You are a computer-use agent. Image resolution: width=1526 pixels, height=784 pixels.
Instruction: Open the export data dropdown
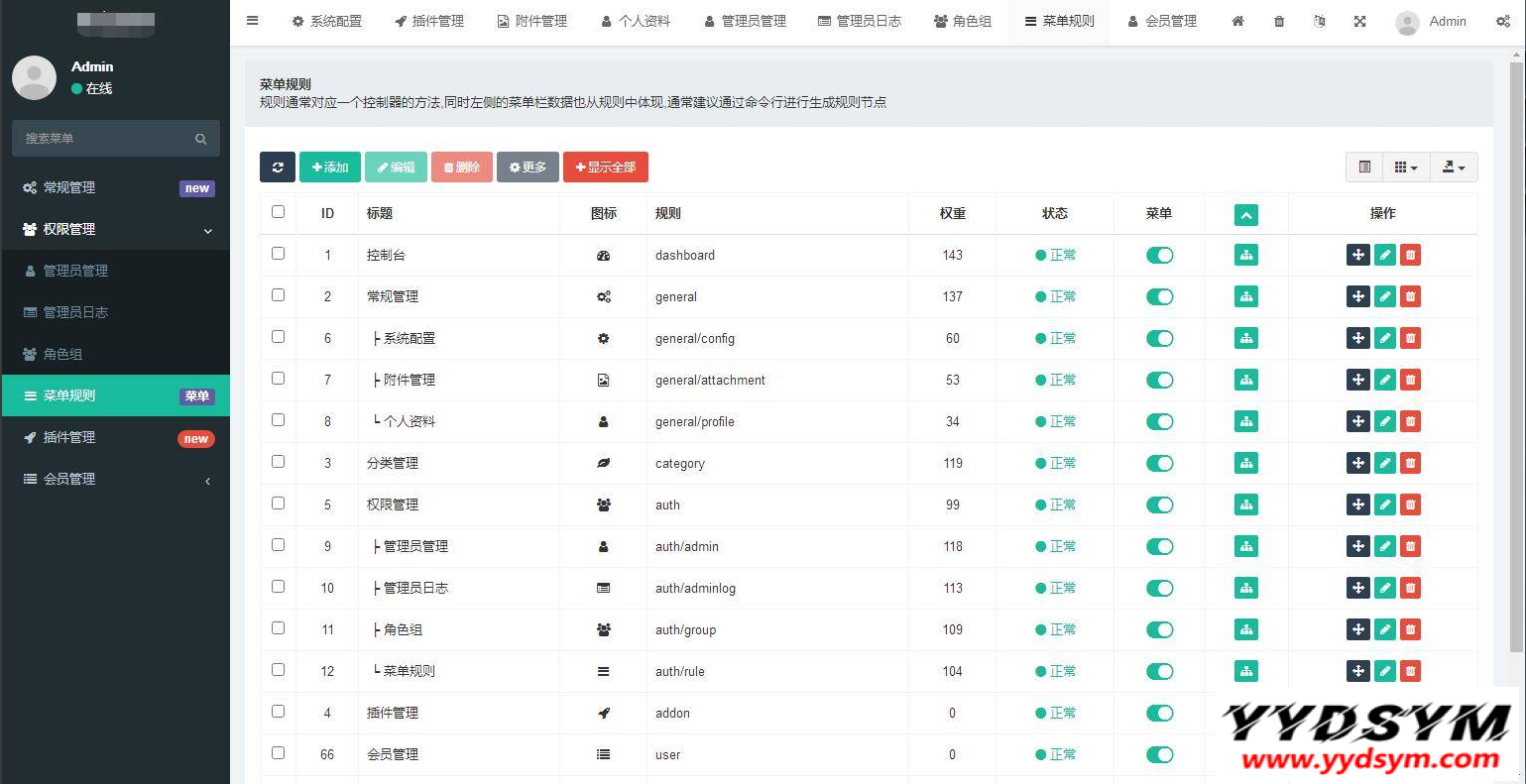(1453, 168)
